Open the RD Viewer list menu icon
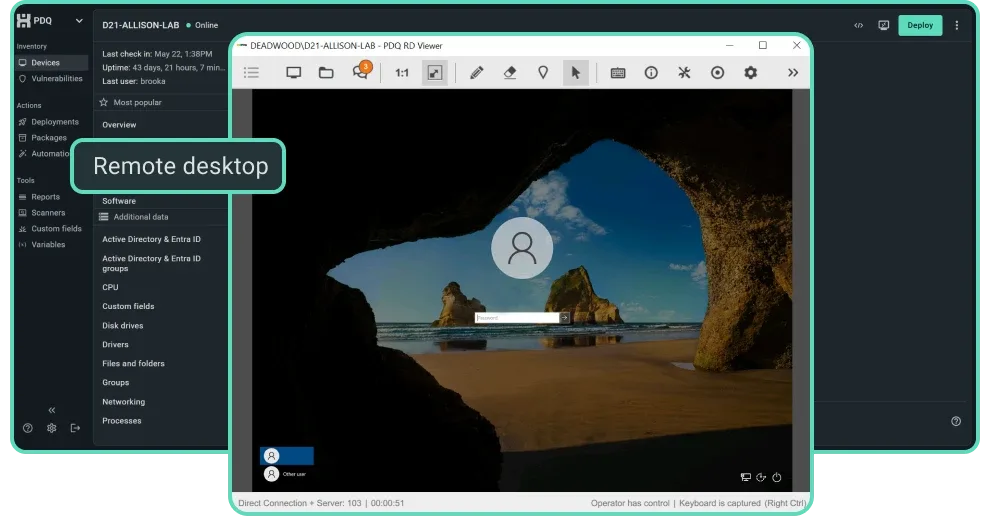This screenshot has height=518, width=990. tap(251, 73)
